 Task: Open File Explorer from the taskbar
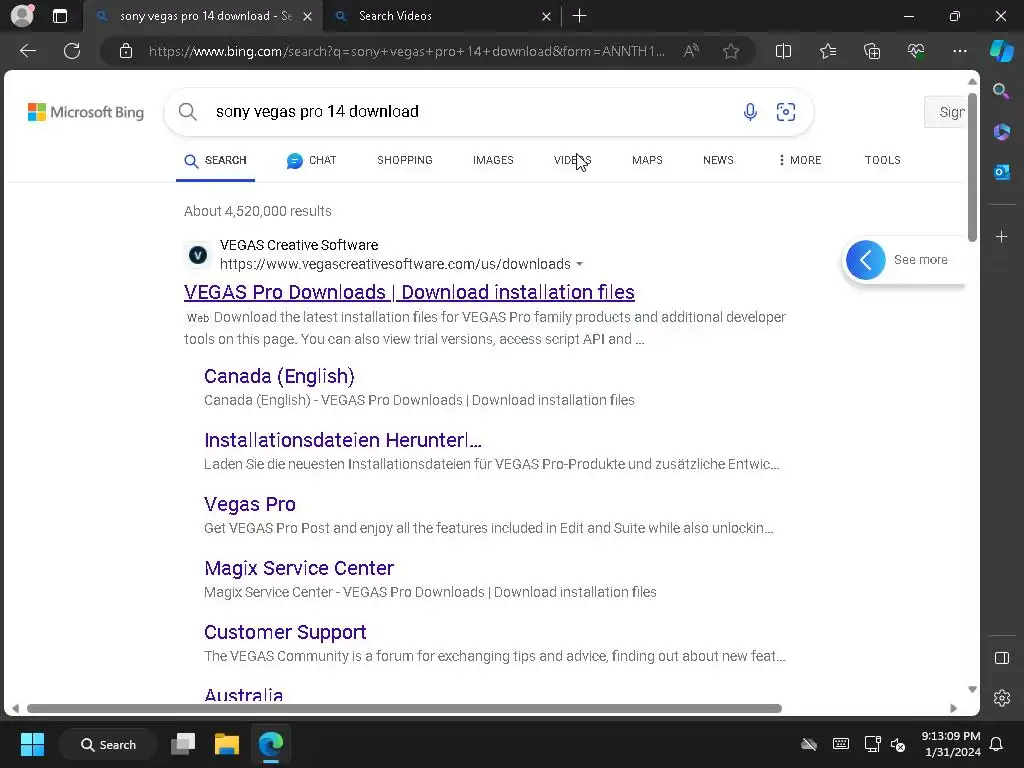[x=227, y=744]
